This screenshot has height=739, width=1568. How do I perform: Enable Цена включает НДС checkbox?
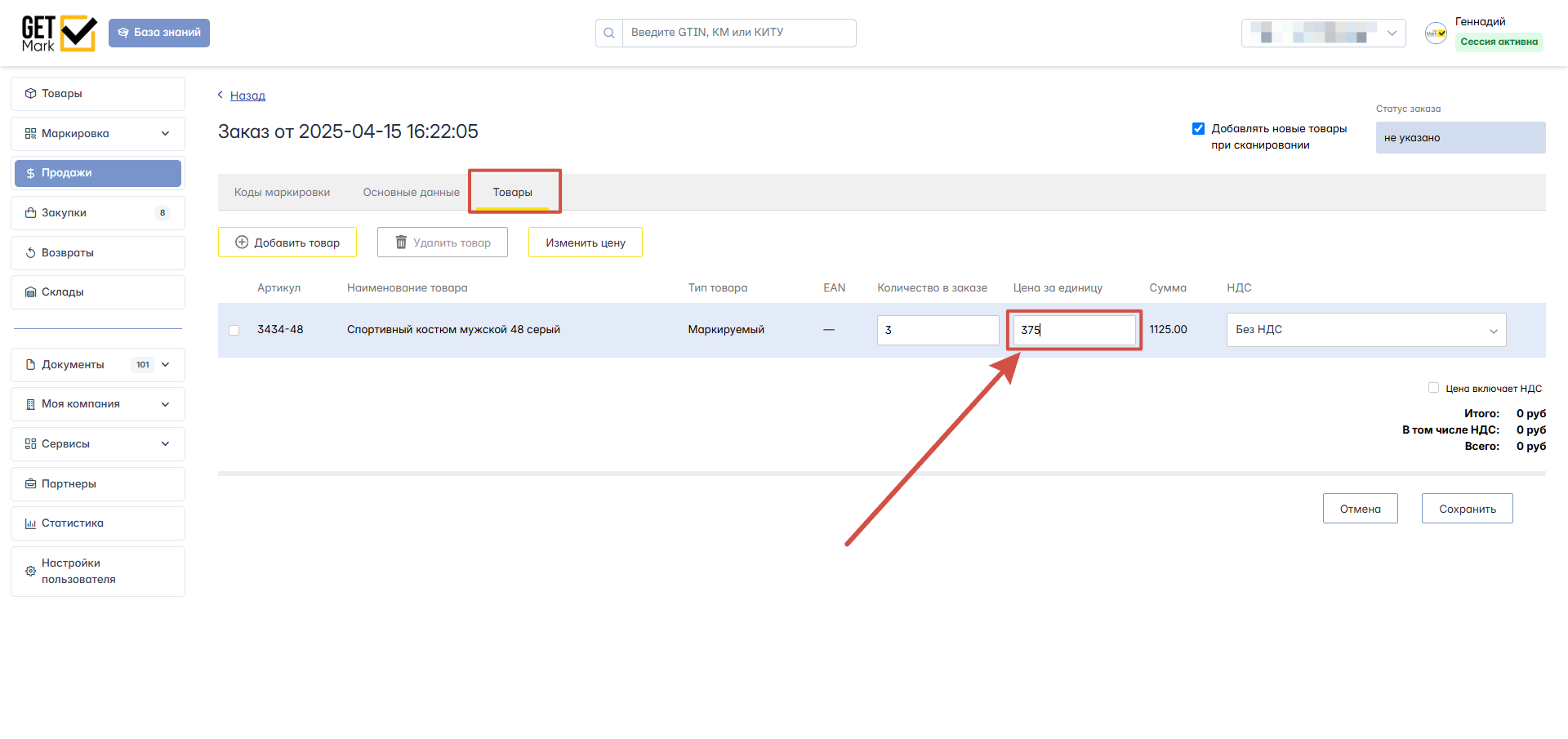click(1433, 388)
